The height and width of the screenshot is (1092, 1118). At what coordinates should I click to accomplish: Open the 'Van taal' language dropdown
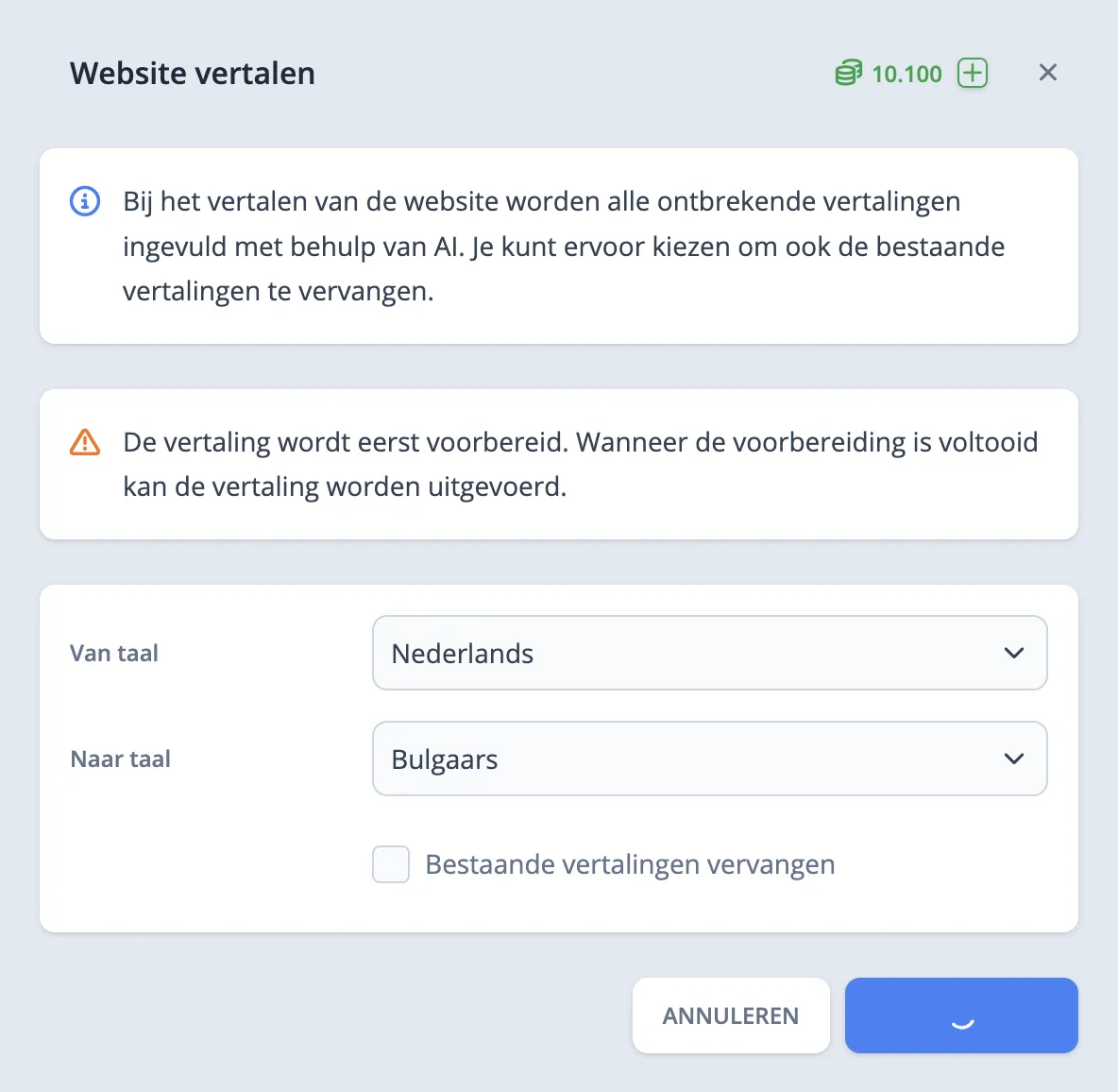tap(710, 653)
